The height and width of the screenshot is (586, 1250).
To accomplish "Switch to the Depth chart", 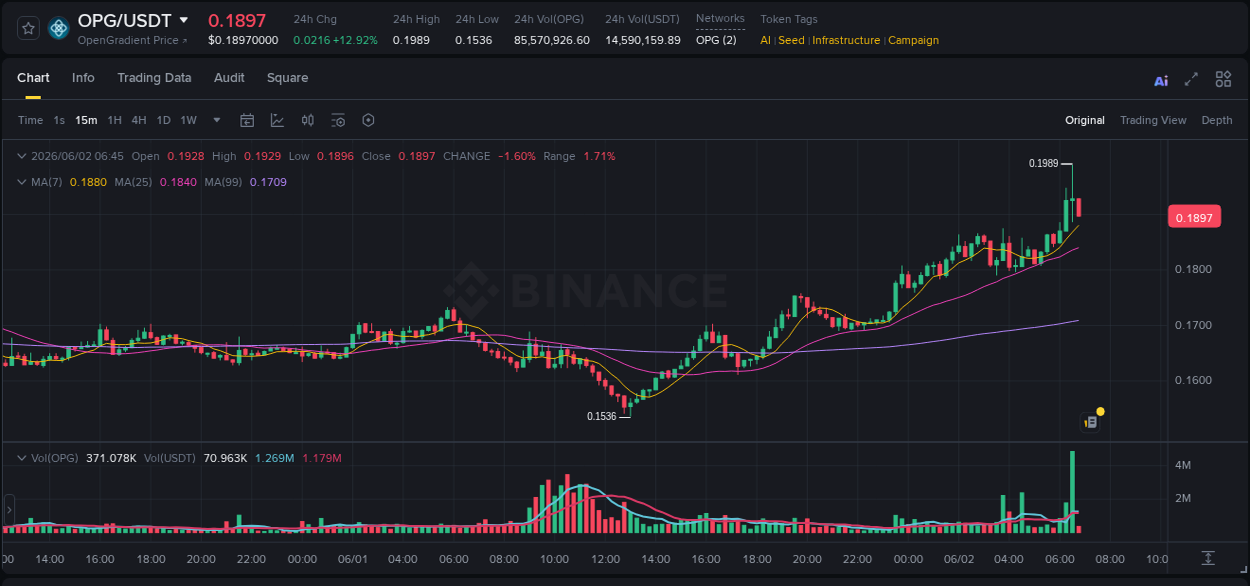I will point(1217,120).
